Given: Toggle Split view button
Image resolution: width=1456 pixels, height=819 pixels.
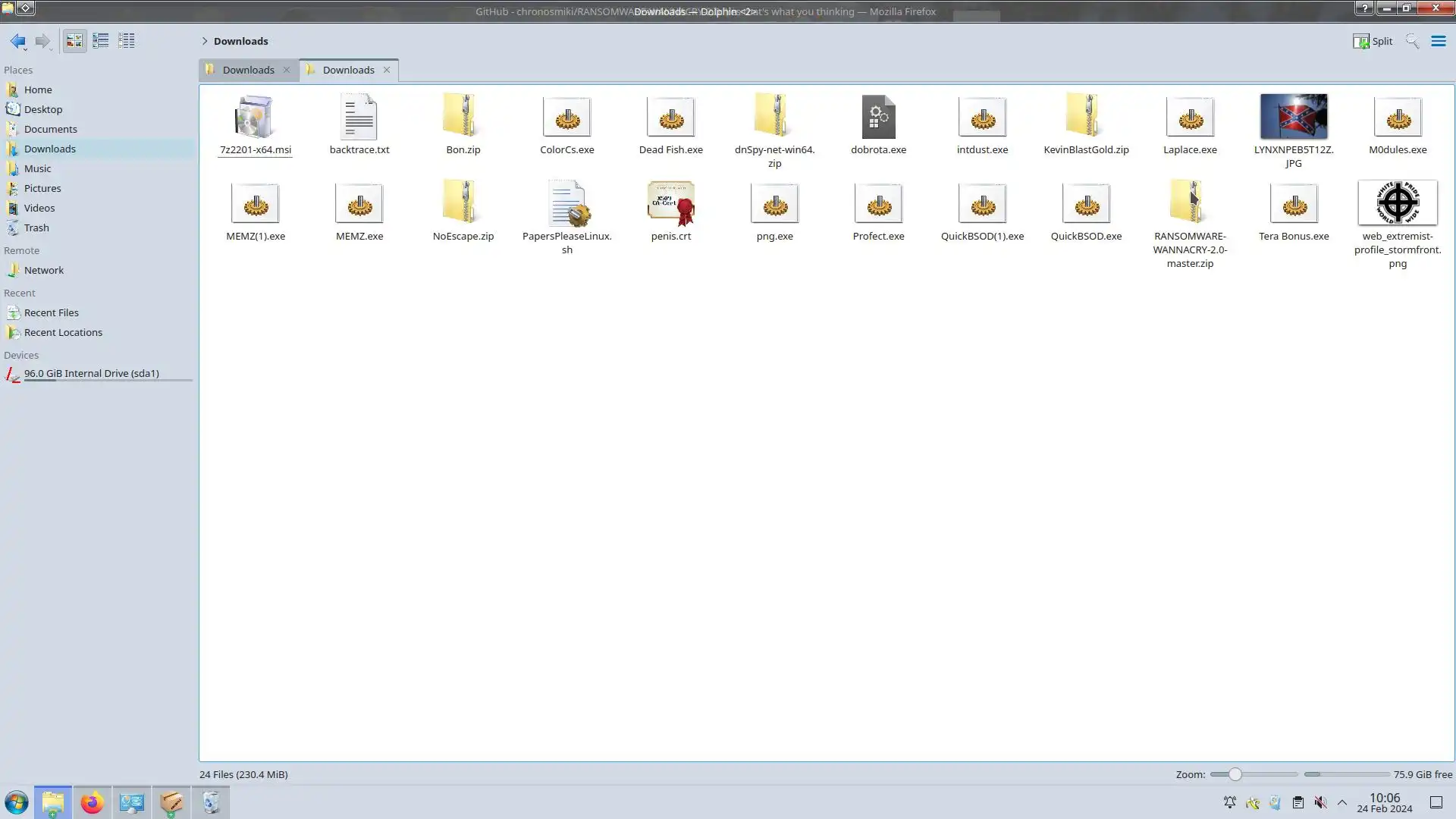Looking at the screenshot, I should [1373, 41].
